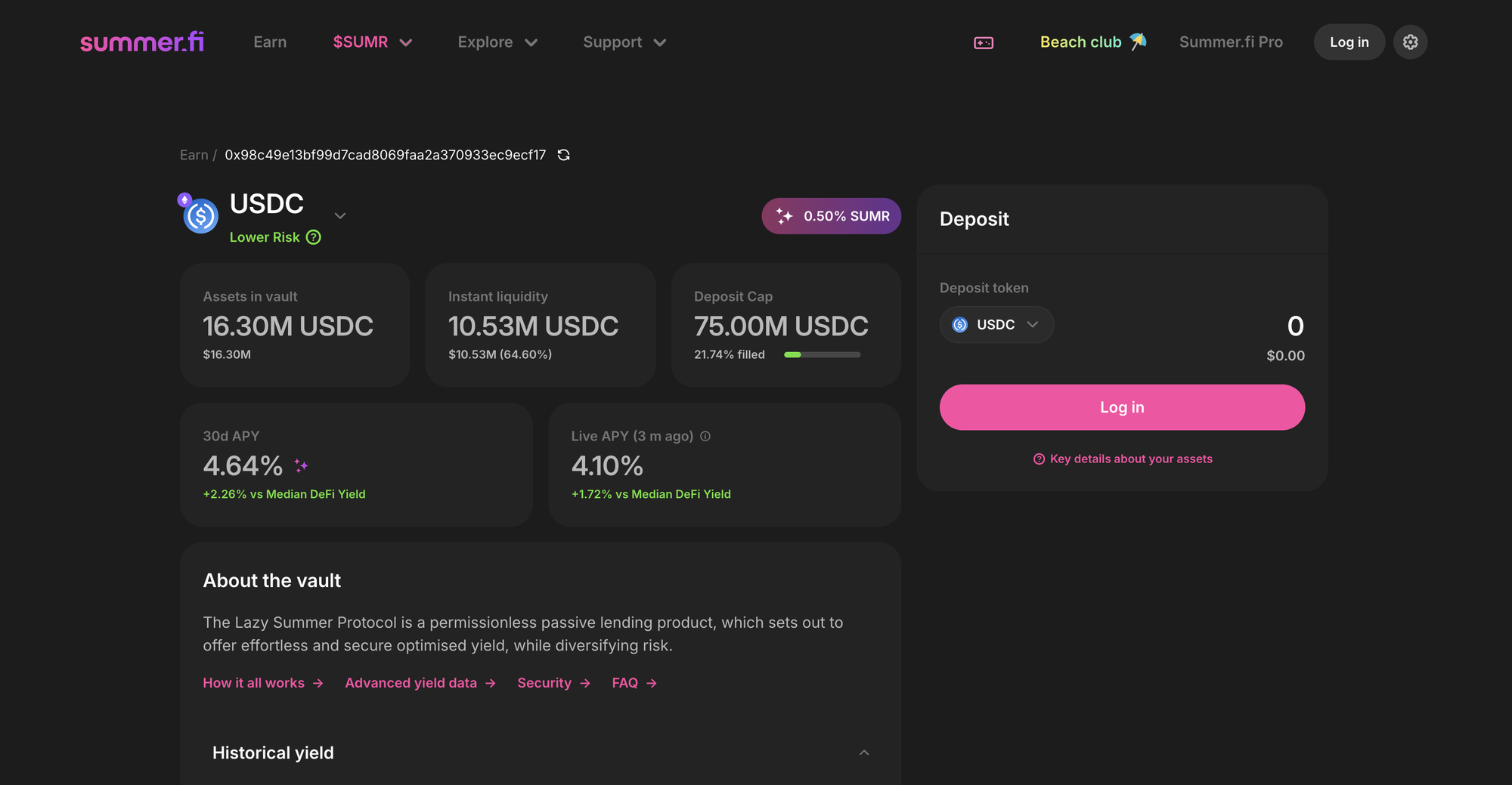Open the game controller icon in header
The width and height of the screenshot is (1512, 785).
pos(984,42)
